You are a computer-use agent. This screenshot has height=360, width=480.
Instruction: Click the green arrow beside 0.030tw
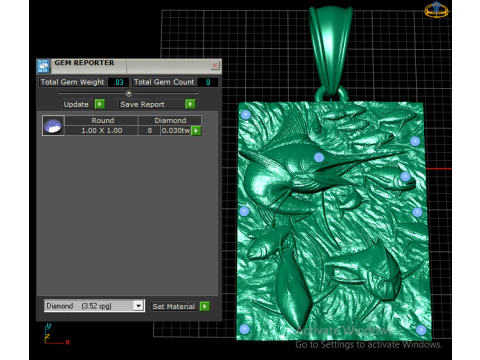pyautogui.click(x=196, y=131)
